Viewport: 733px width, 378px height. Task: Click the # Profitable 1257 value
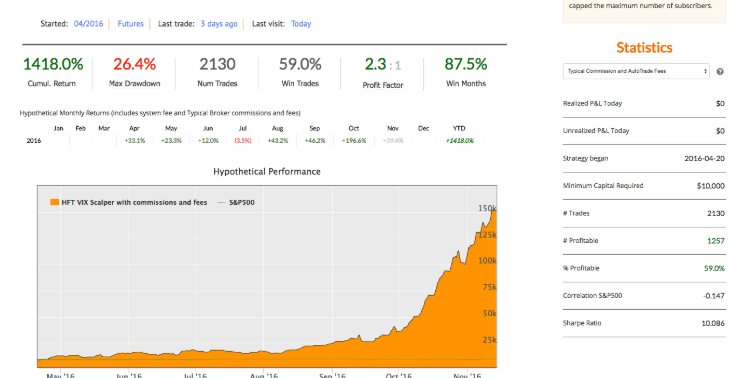coord(716,241)
